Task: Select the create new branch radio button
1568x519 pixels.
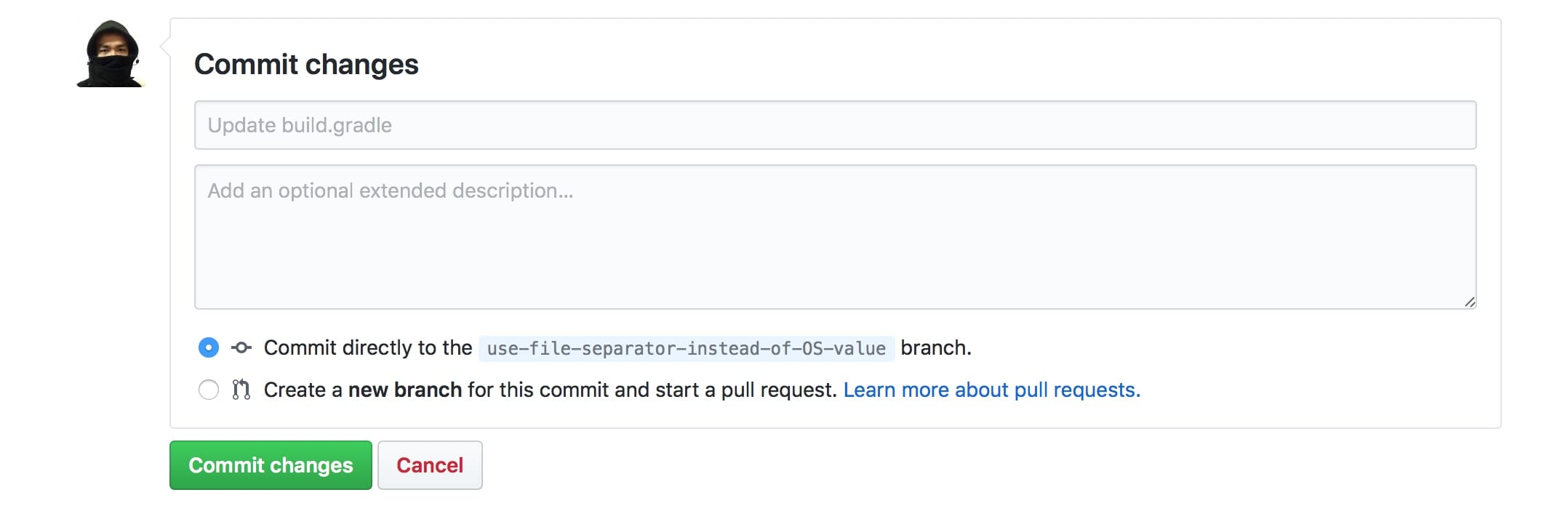Action: [209, 390]
